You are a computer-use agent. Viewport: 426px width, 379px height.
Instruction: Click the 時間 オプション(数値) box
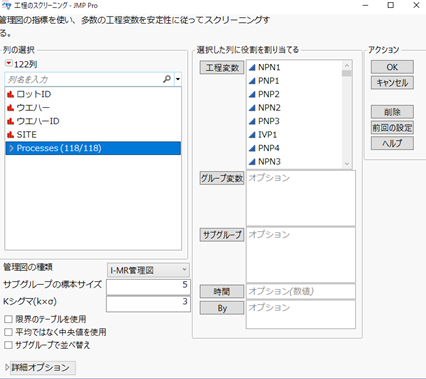(301, 291)
